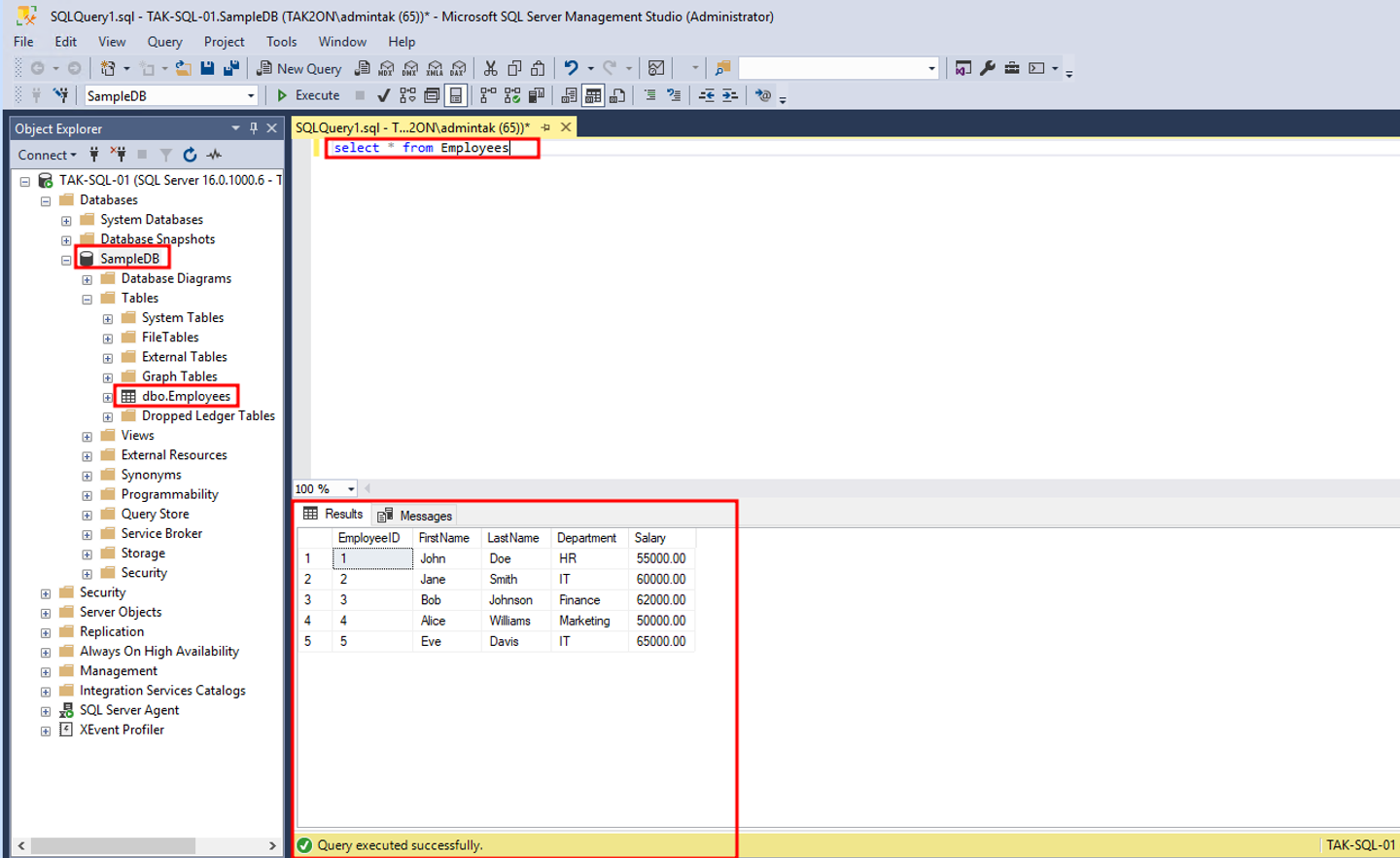Click the Paste toolbar icon
This screenshot has width=1400, height=858.
[x=538, y=68]
